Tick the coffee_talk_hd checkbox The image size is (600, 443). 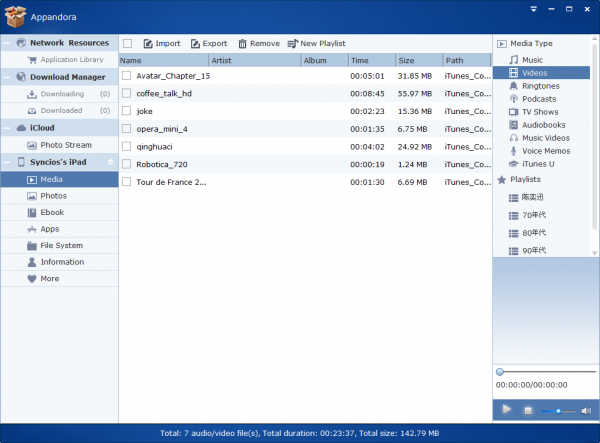tap(127, 94)
